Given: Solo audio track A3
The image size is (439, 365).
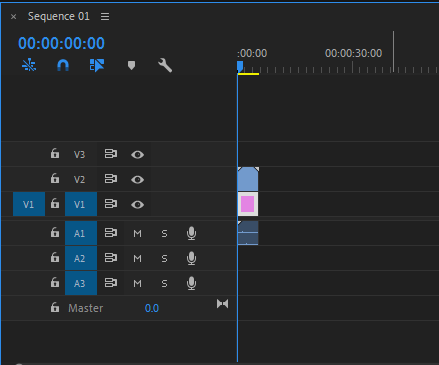Looking at the screenshot, I should coord(164,284).
